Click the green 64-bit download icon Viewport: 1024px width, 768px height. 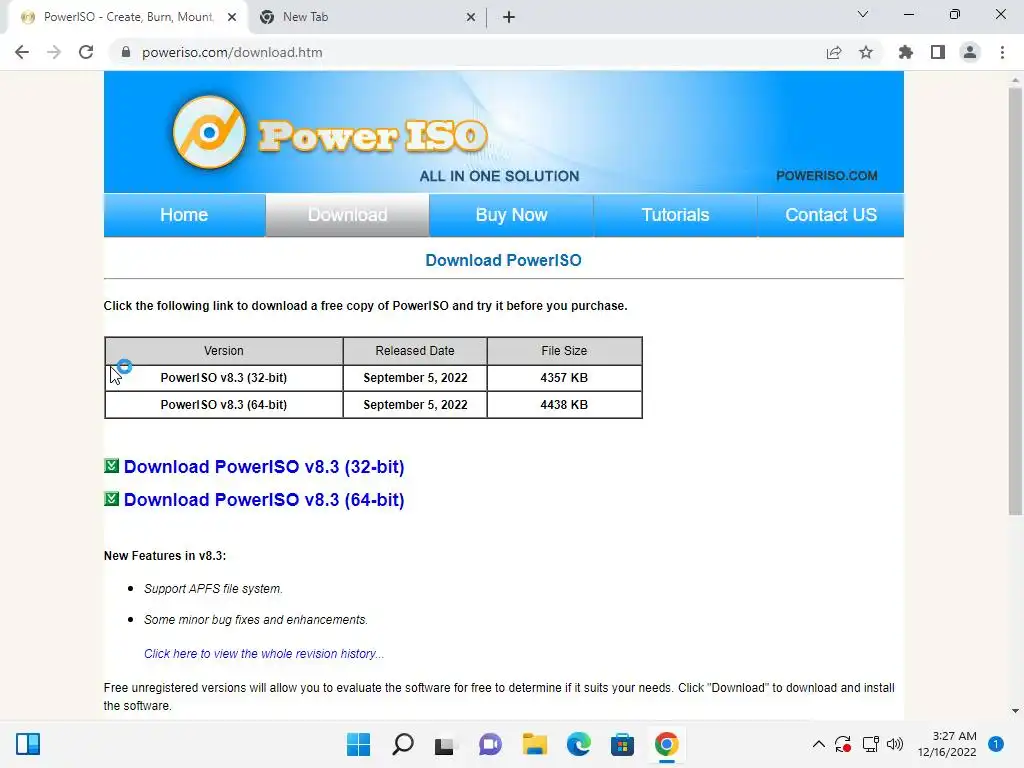click(112, 499)
